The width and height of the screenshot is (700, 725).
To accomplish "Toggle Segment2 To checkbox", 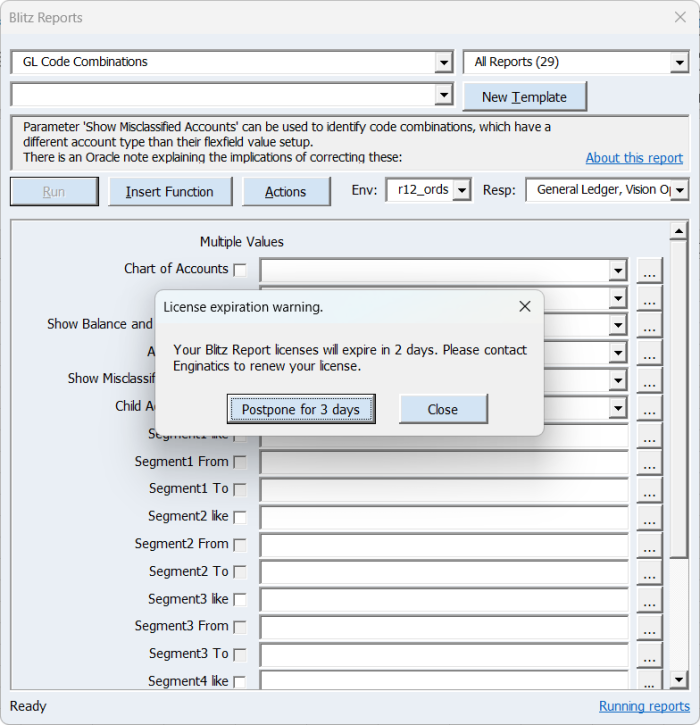I will pos(240,572).
